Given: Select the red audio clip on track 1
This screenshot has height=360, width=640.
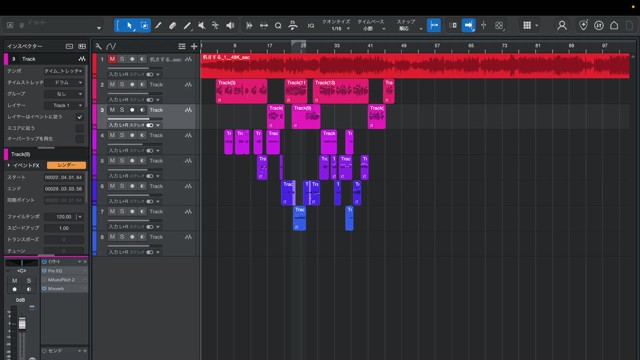Looking at the screenshot, I should (415, 66).
